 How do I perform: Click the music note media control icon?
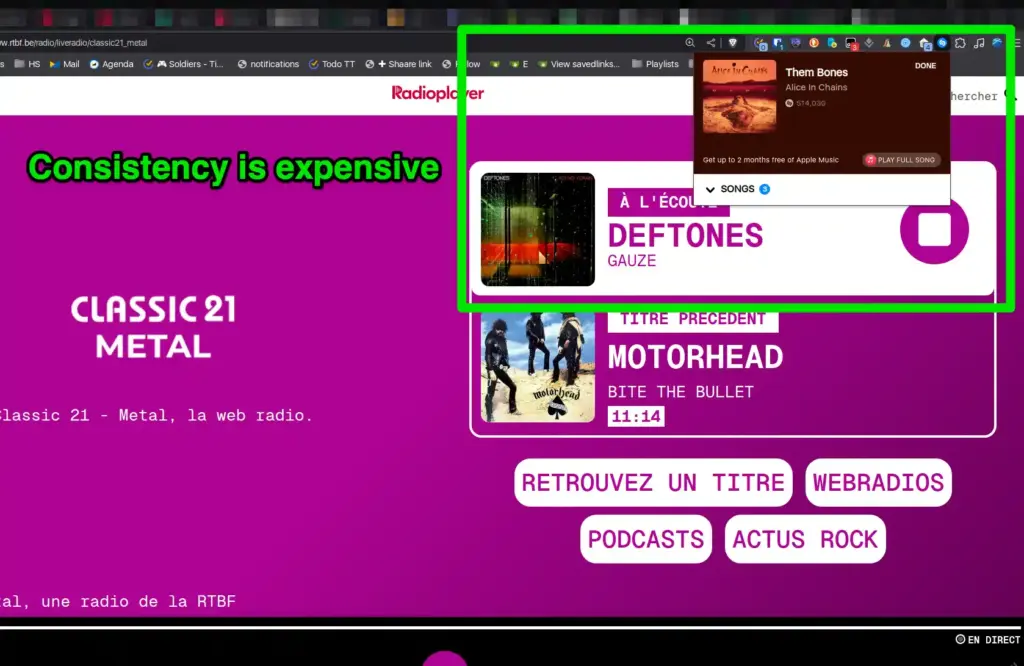click(978, 43)
